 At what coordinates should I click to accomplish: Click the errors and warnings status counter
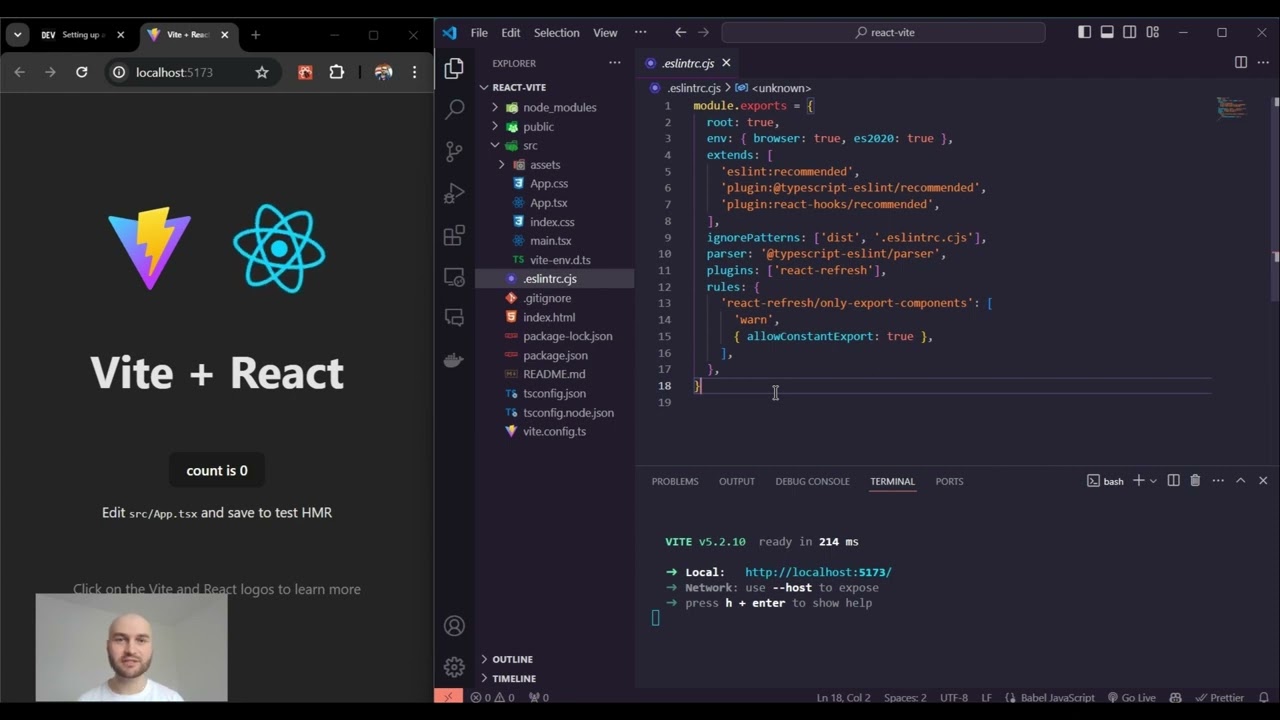tap(492, 697)
